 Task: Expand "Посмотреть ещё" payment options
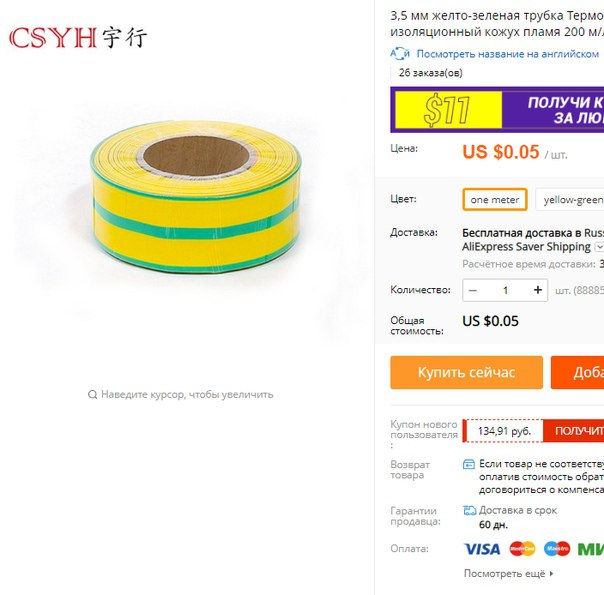pos(508,573)
